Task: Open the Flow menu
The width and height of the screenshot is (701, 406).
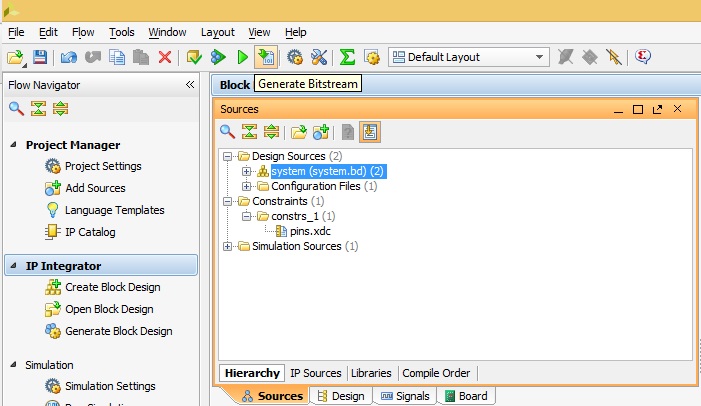Action: [x=83, y=32]
